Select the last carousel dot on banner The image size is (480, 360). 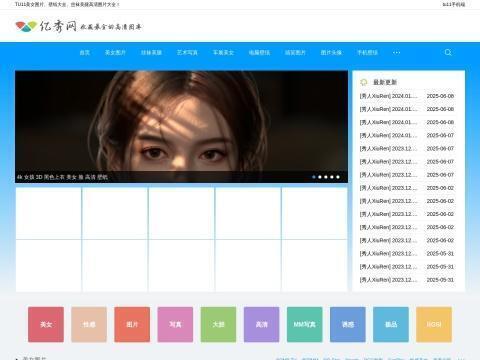click(x=338, y=177)
